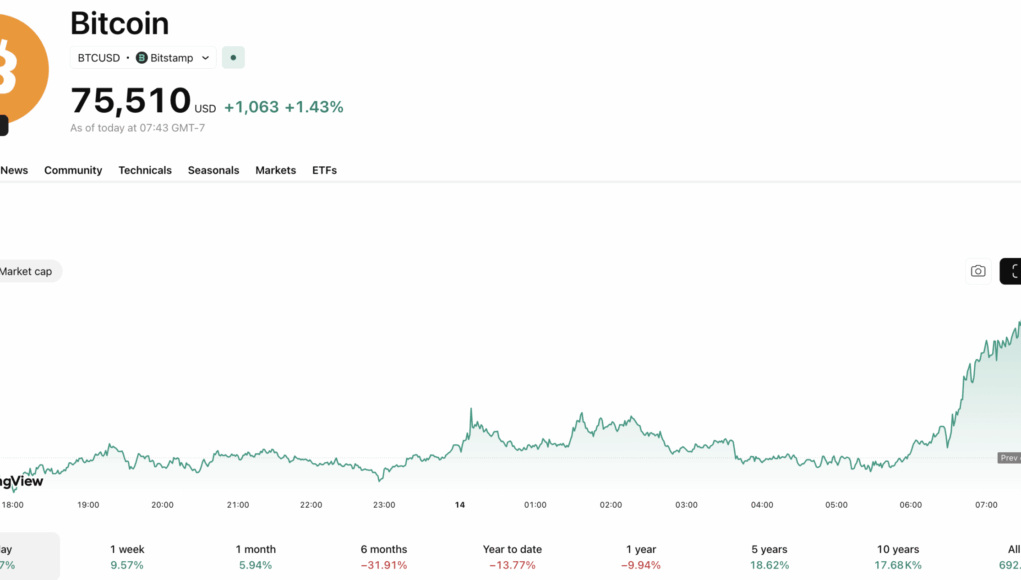Viewport: 1021px width, 580px height.
Task: Click the 14 date marker on time axis
Action: (460, 505)
